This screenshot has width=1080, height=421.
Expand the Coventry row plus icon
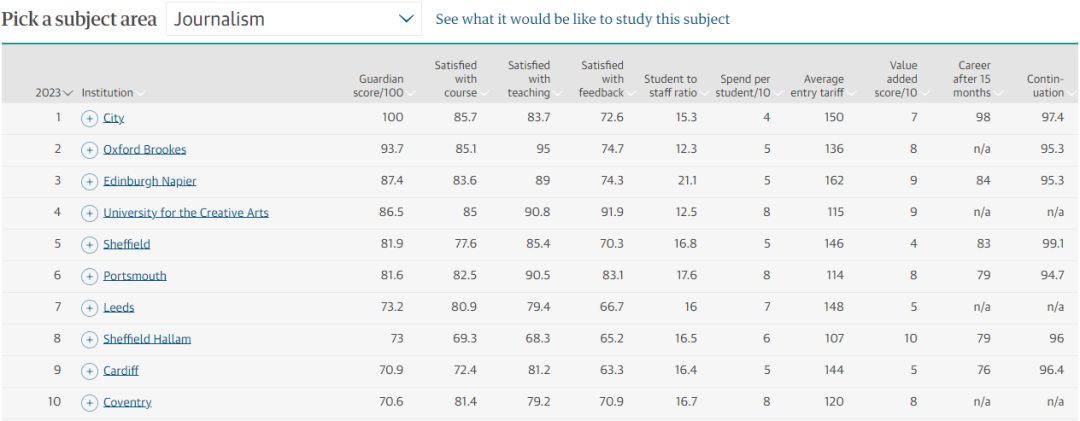click(89, 403)
